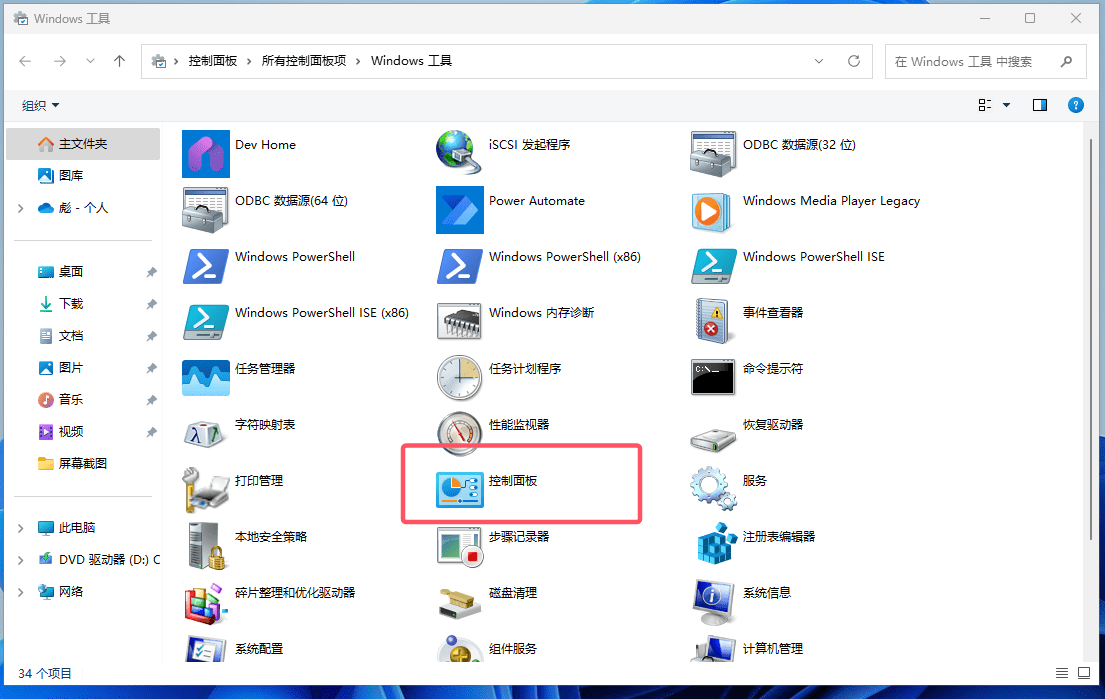Launch iSCSI 发起程序 icon

(x=459, y=152)
